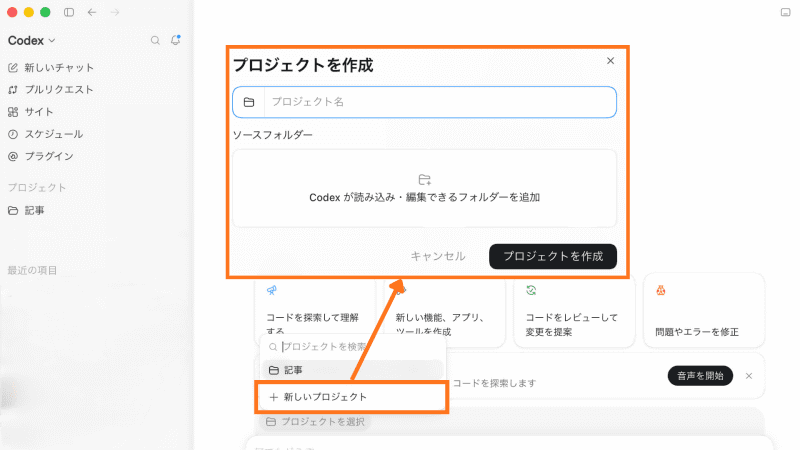800x450 pixels.
Task: Dismiss the voice banner with its X
Action: [x=748, y=376]
